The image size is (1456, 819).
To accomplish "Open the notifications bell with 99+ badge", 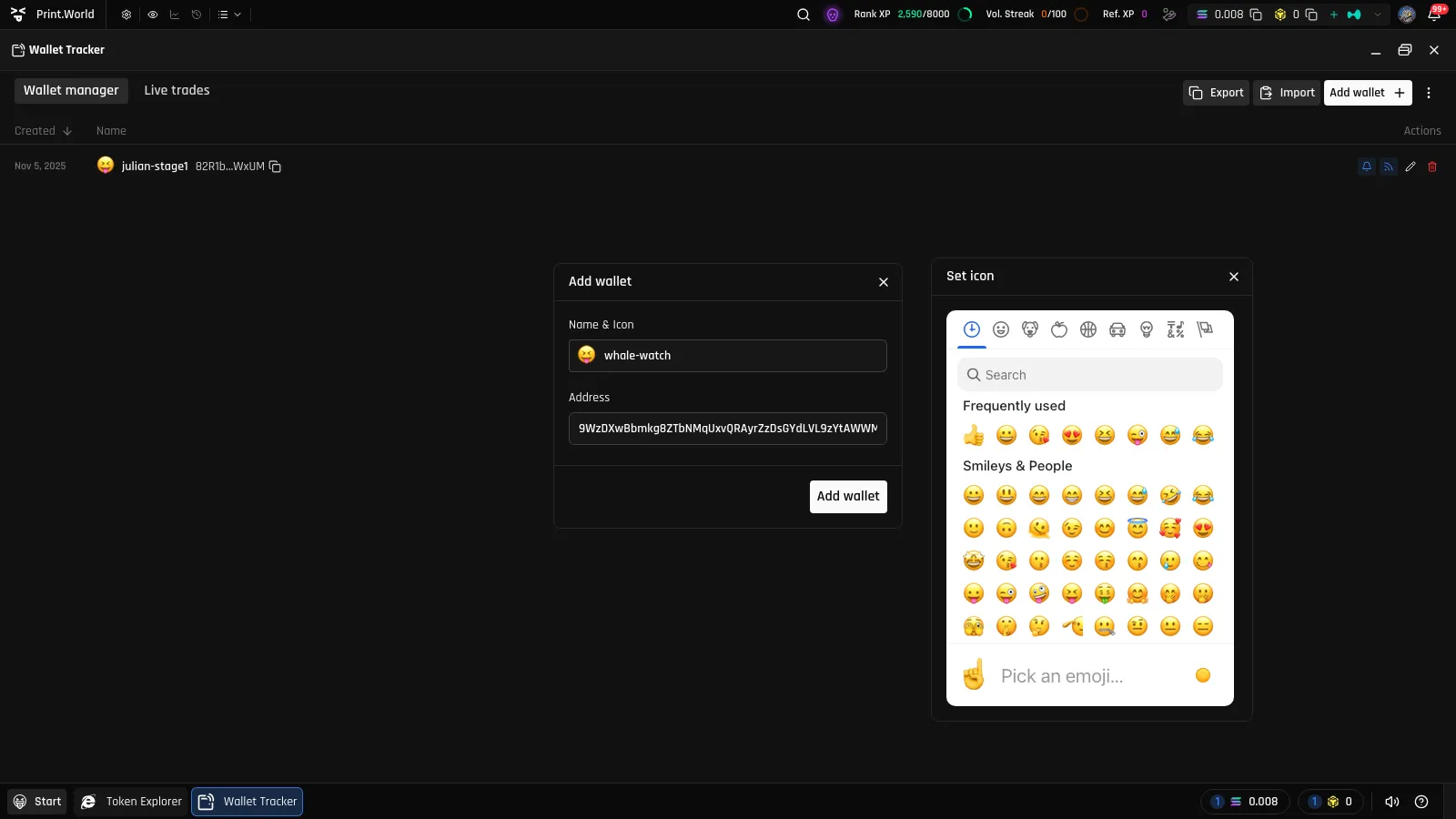I will (1434, 15).
